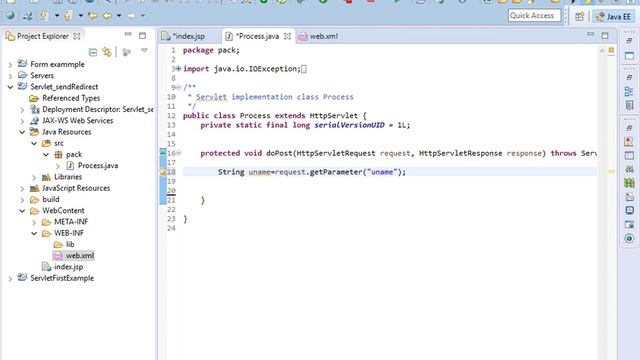Image resolution: width=640 pixels, height=360 pixels.
Task: Maximize the editor area
Action: [x=605, y=36]
